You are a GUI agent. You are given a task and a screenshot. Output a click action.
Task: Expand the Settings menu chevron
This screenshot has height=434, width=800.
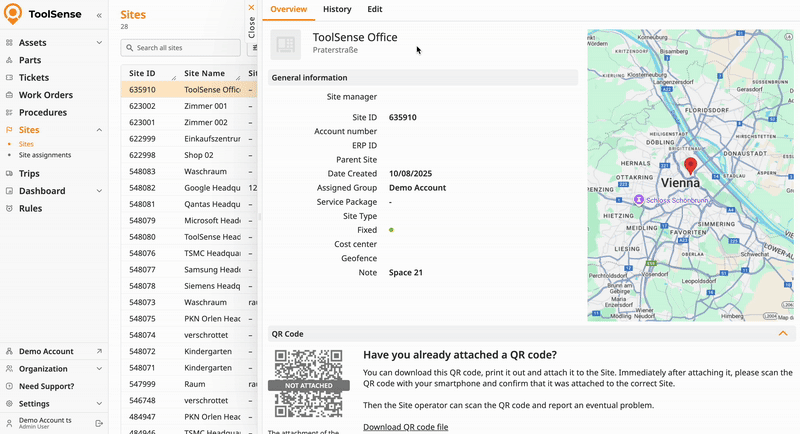(x=99, y=403)
